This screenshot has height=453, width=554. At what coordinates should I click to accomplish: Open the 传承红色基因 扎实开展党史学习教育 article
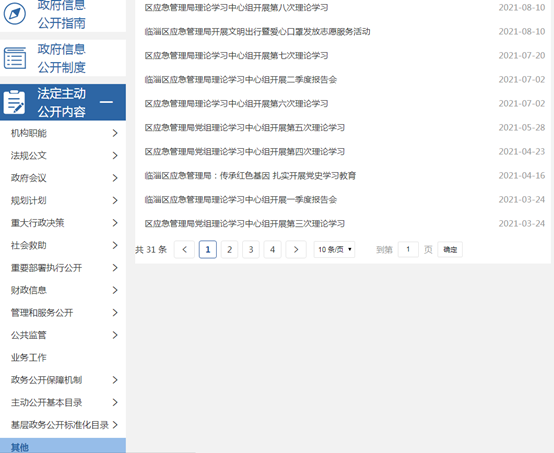(250, 176)
